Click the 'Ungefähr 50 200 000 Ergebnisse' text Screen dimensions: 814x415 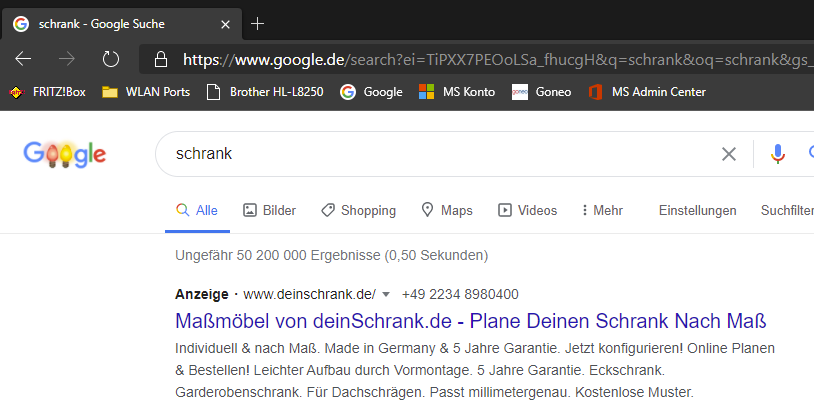[332, 256]
